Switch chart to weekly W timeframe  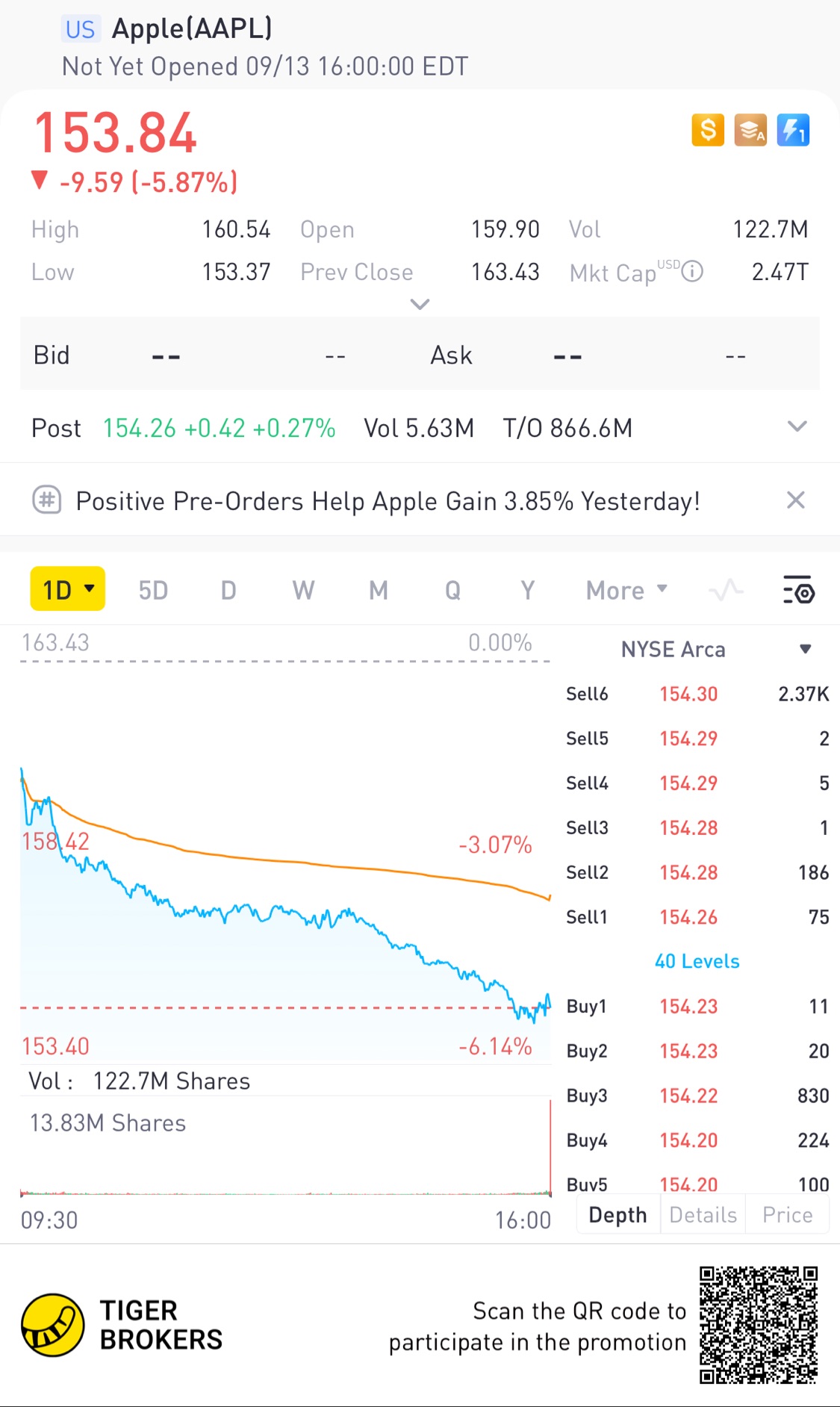[x=303, y=591]
